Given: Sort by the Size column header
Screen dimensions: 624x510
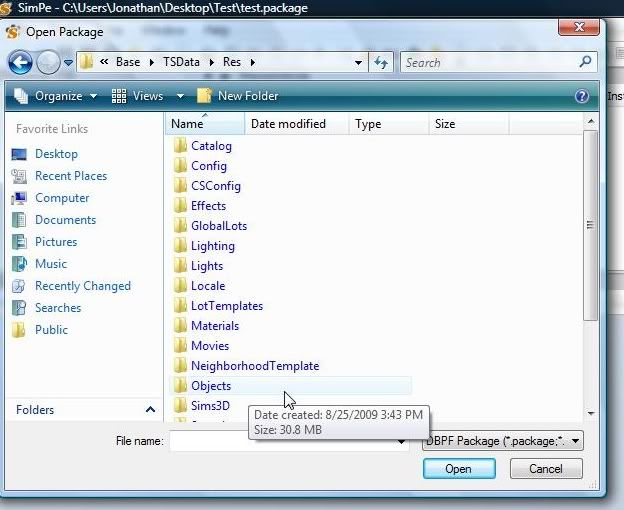Looking at the screenshot, I should point(469,124).
